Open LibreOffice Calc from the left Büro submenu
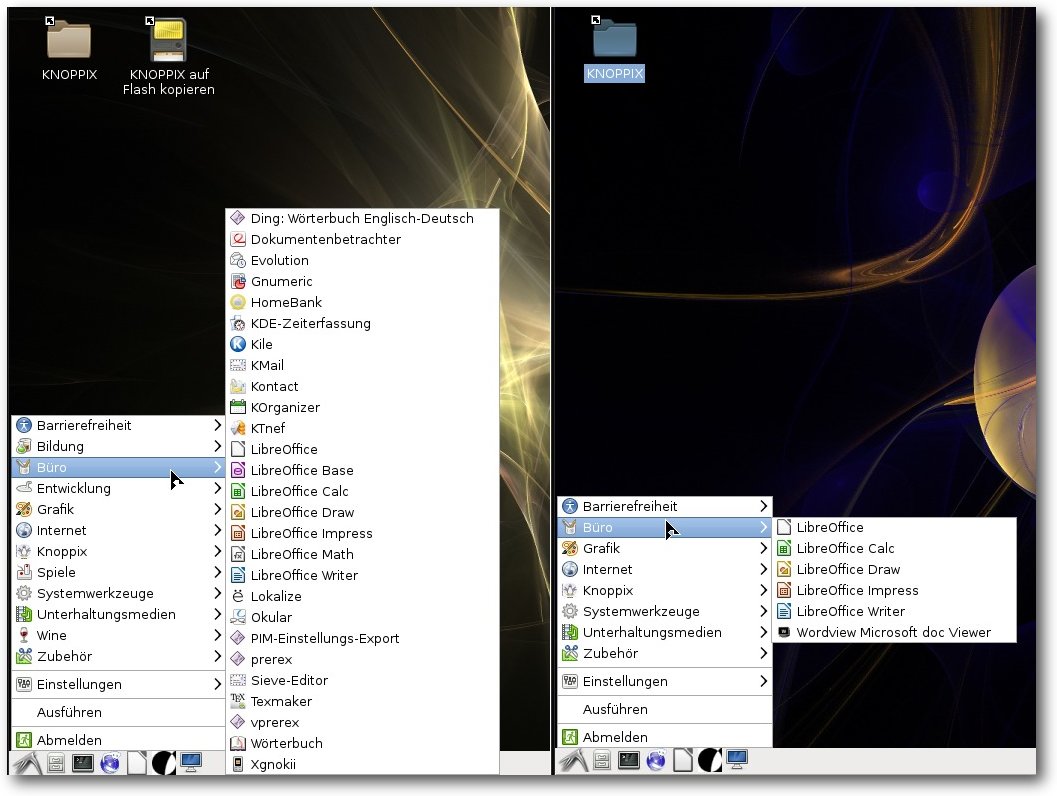This screenshot has width=1057, height=796. [362, 491]
